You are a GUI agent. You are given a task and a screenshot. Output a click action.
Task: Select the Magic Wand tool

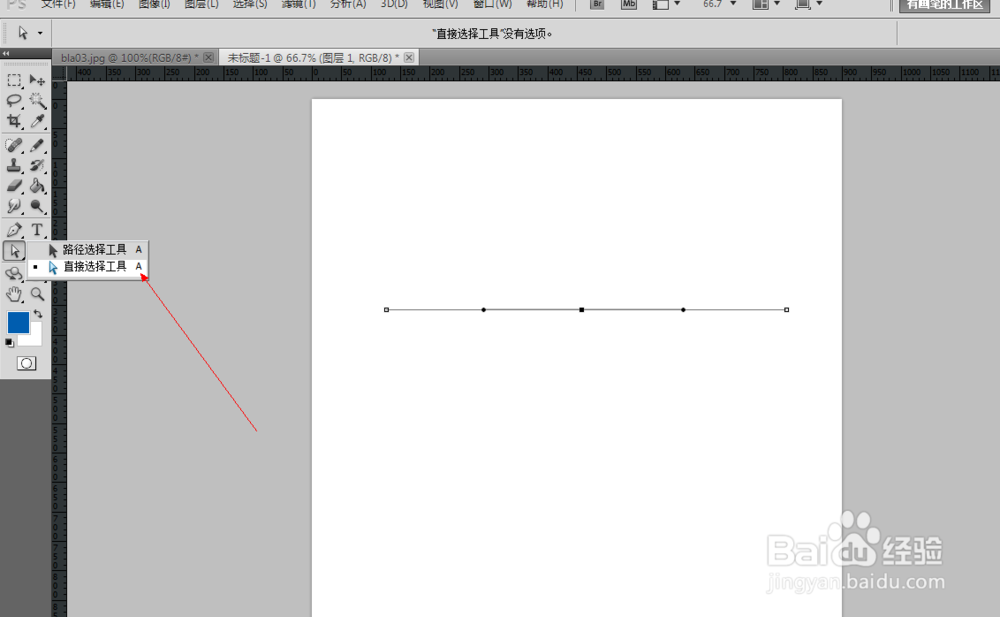coord(37,100)
